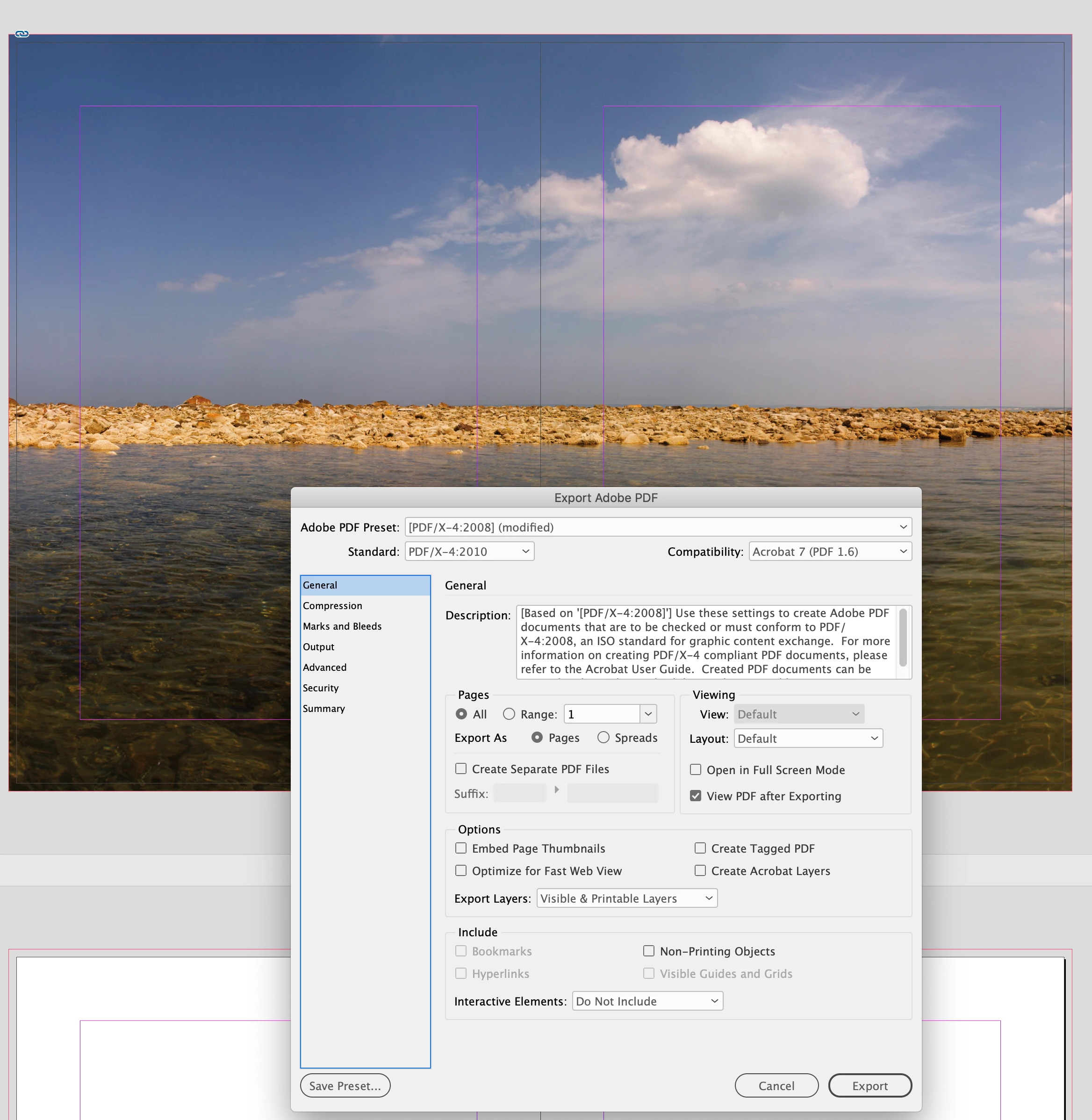Screen dimensions: 1092x1120
Task: Select the Range radio button
Action: point(509,713)
